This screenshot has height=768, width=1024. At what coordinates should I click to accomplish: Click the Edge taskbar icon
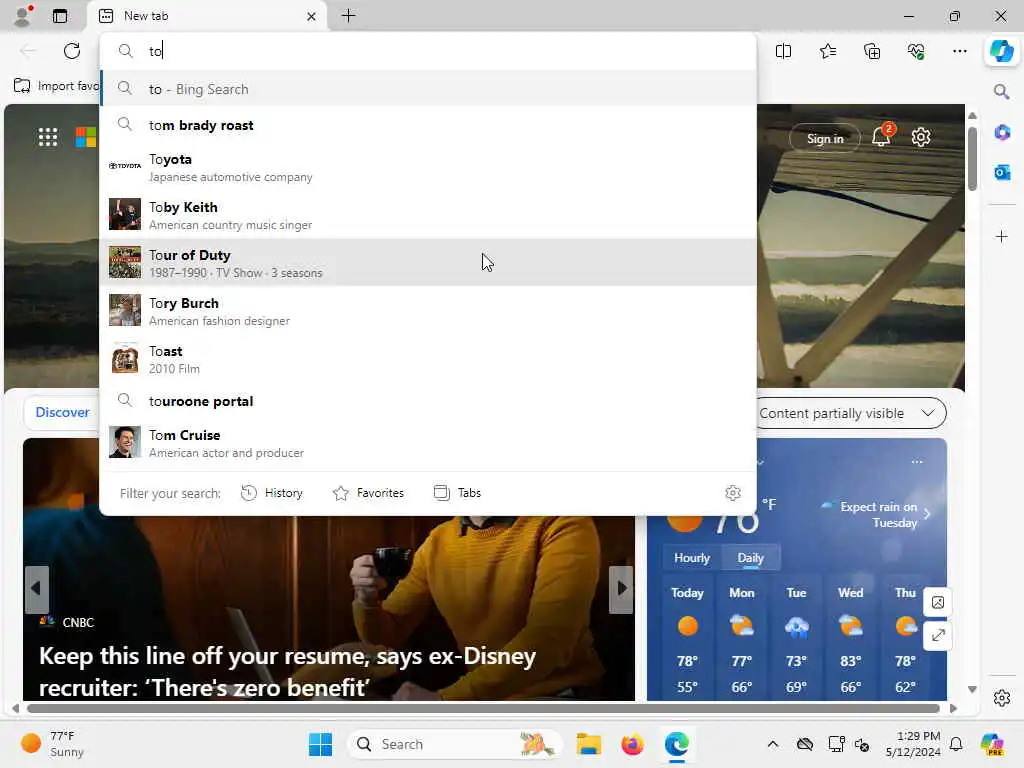(x=677, y=744)
